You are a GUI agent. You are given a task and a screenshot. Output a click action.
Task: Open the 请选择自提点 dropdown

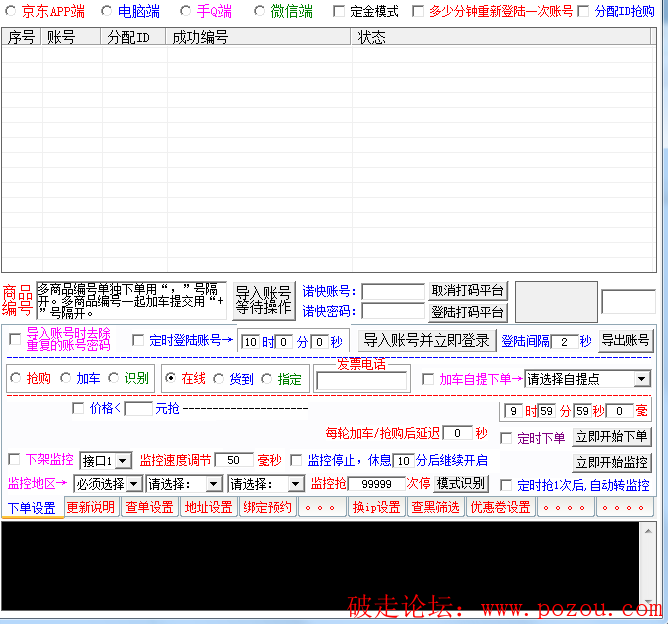click(x=587, y=379)
